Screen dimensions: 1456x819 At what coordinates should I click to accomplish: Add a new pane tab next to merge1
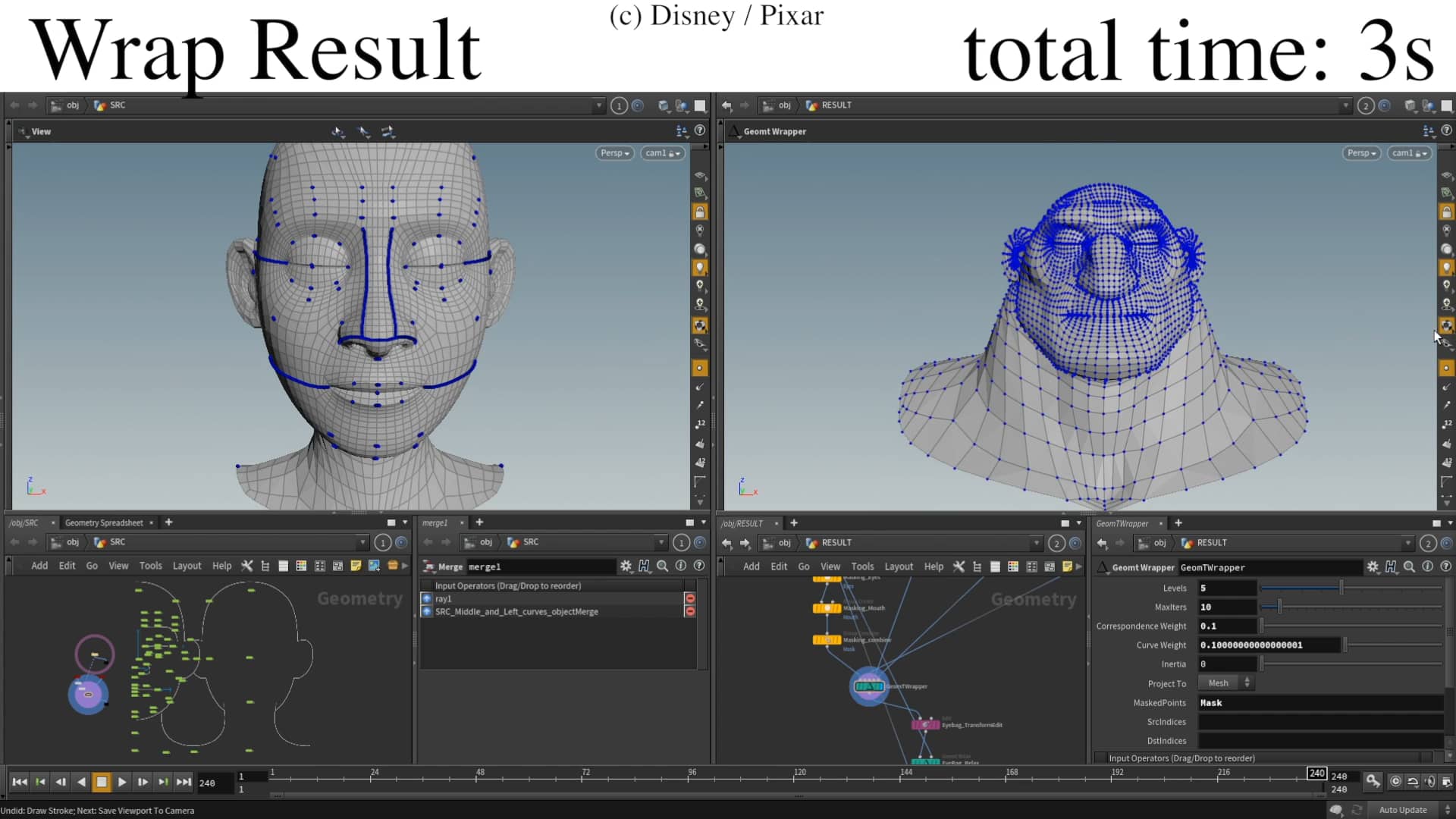coord(479,522)
